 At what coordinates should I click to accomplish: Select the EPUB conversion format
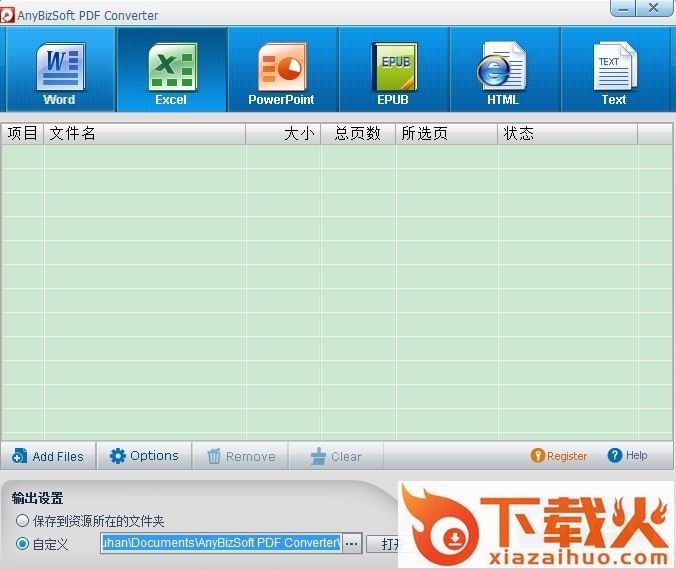[x=394, y=70]
